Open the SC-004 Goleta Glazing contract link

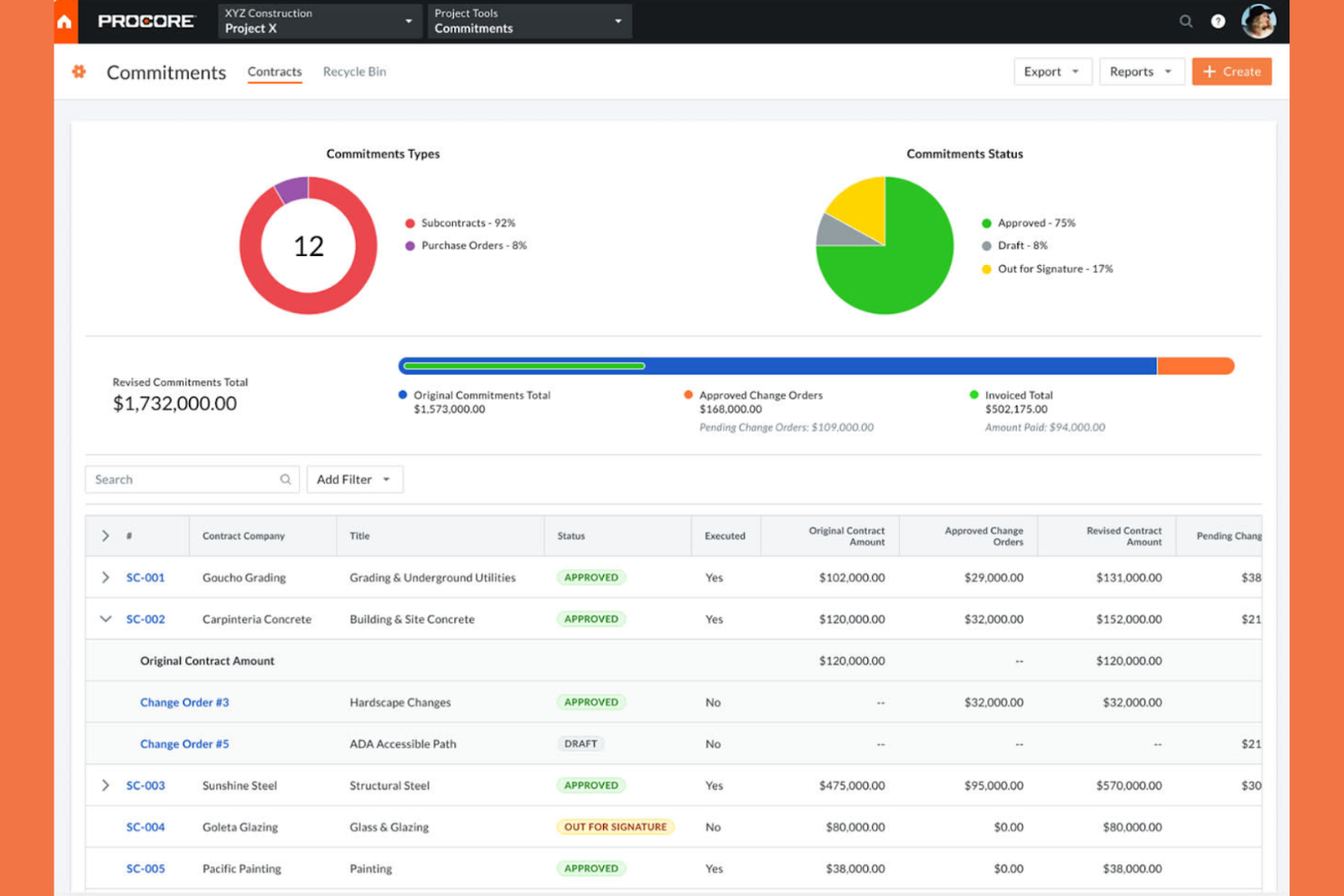(x=145, y=827)
